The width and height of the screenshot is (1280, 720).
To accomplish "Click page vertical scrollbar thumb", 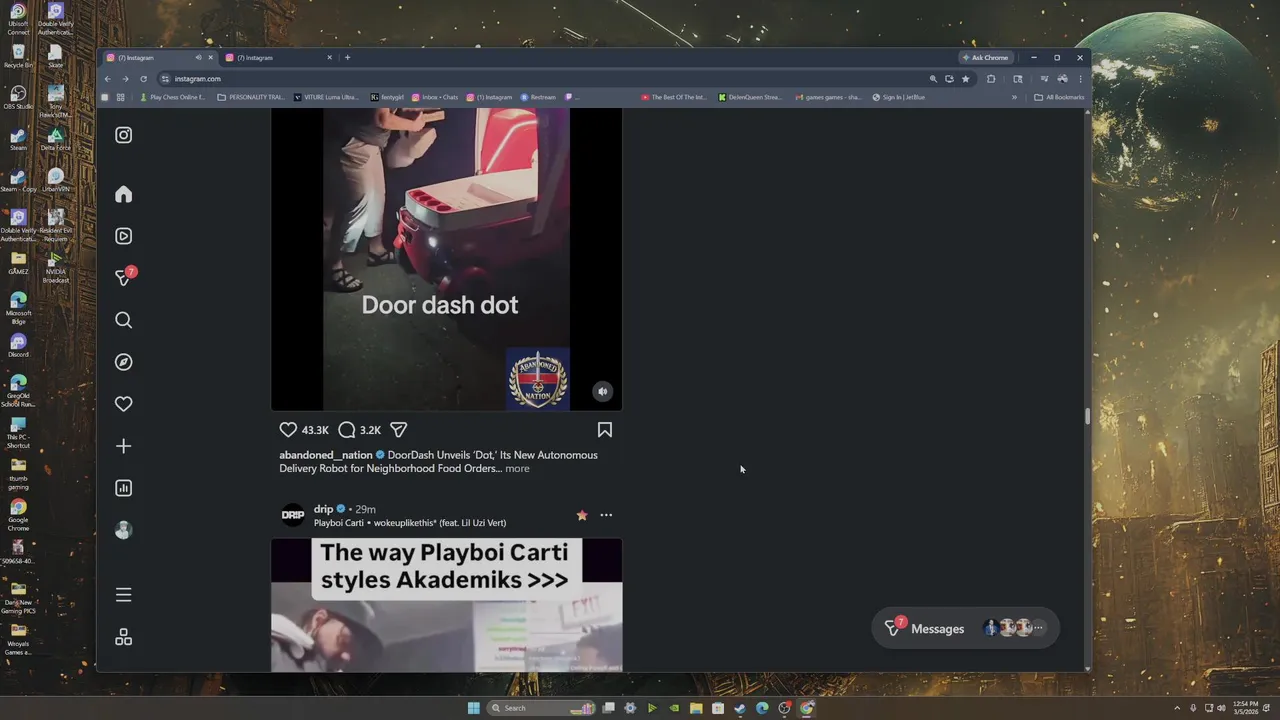I will (x=1087, y=417).
